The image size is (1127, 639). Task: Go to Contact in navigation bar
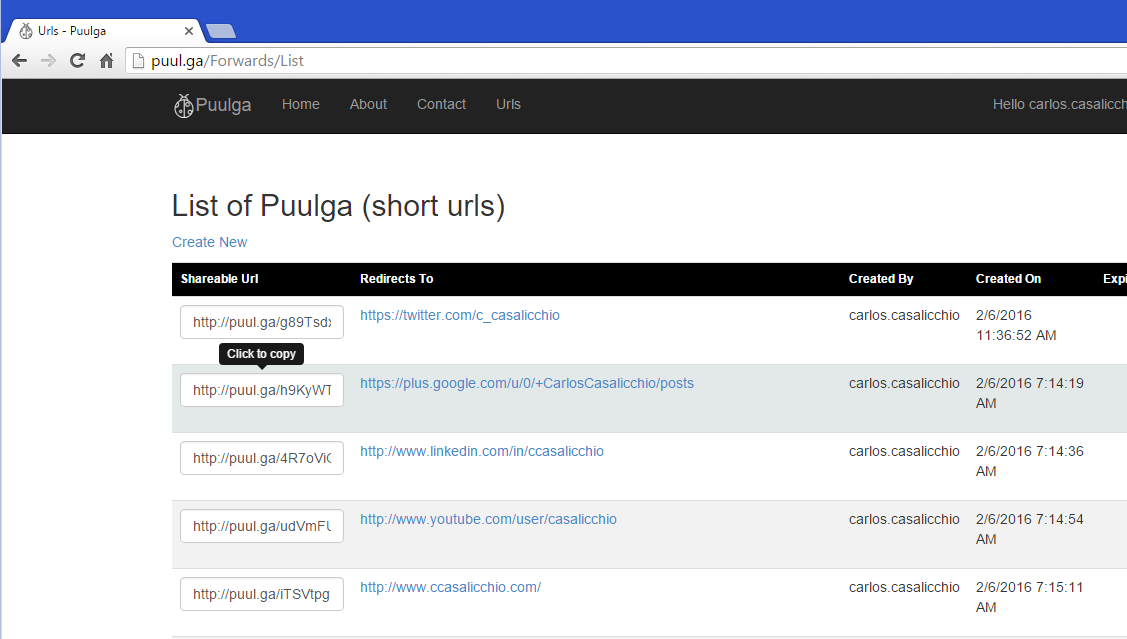click(441, 104)
